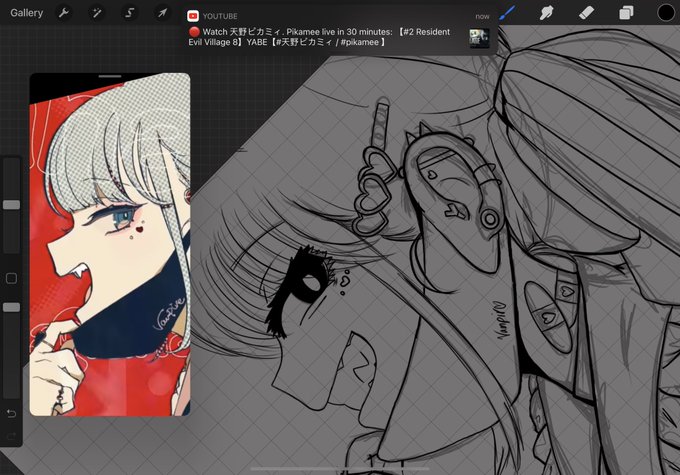Tap the YouTube app icon in notification
The width and height of the screenshot is (680, 475).
coord(193,16)
